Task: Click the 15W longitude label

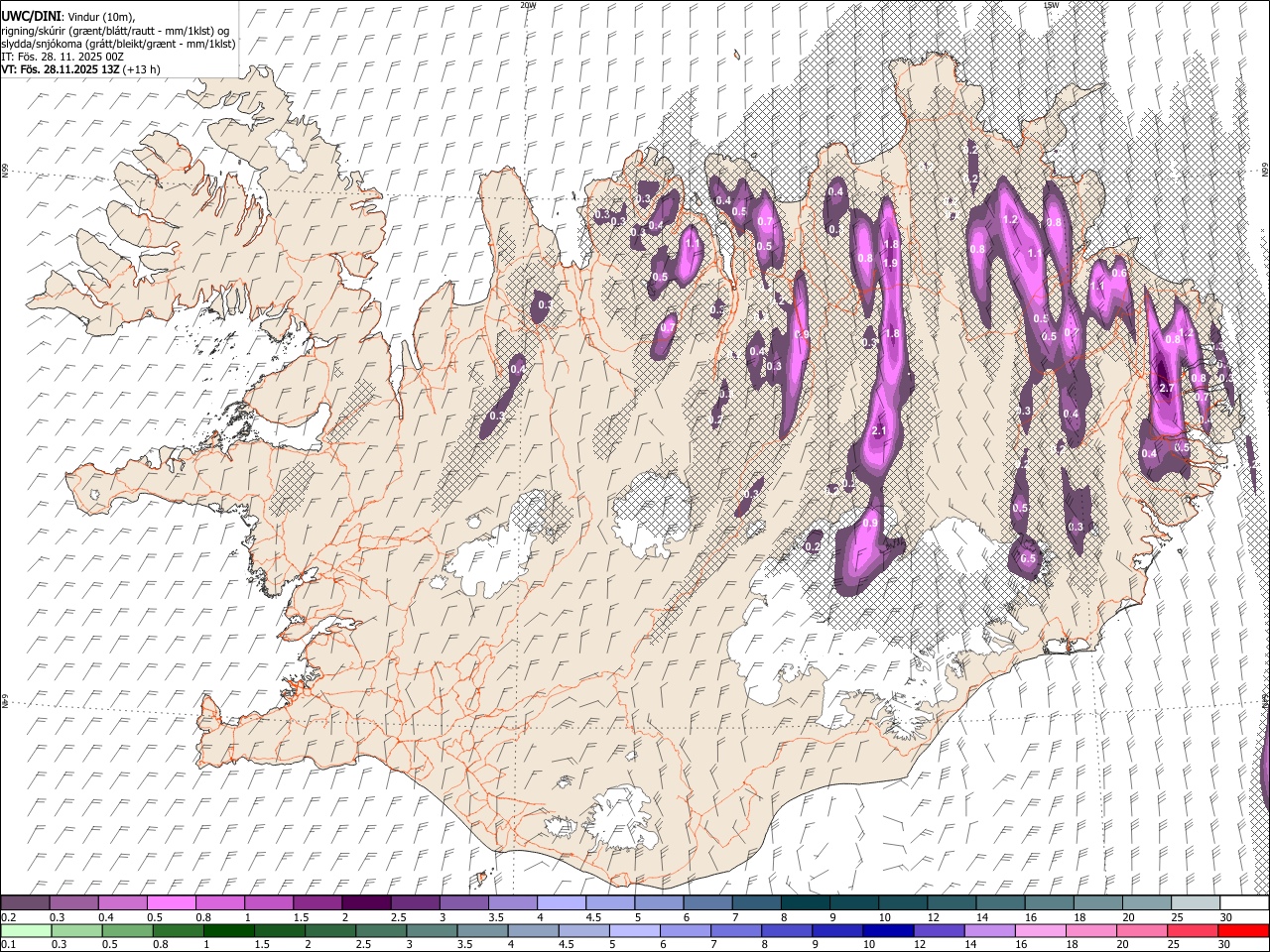Action: [x=1053, y=5]
